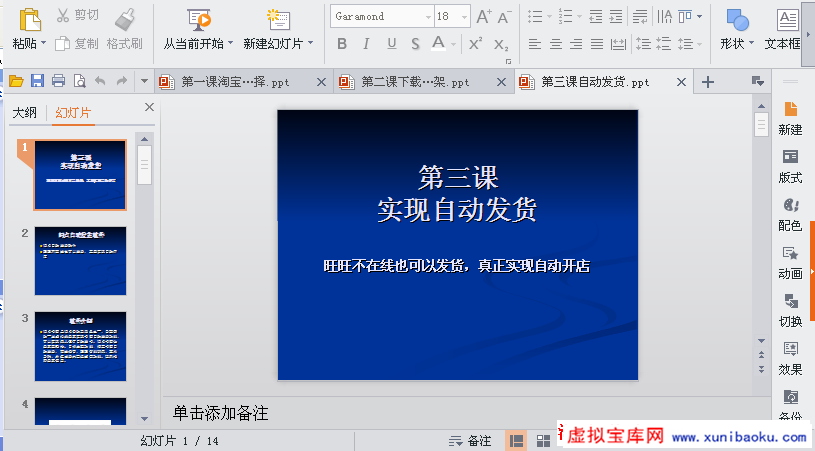Toggle Underline text formatting

pyautogui.click(x=390, y=44)
